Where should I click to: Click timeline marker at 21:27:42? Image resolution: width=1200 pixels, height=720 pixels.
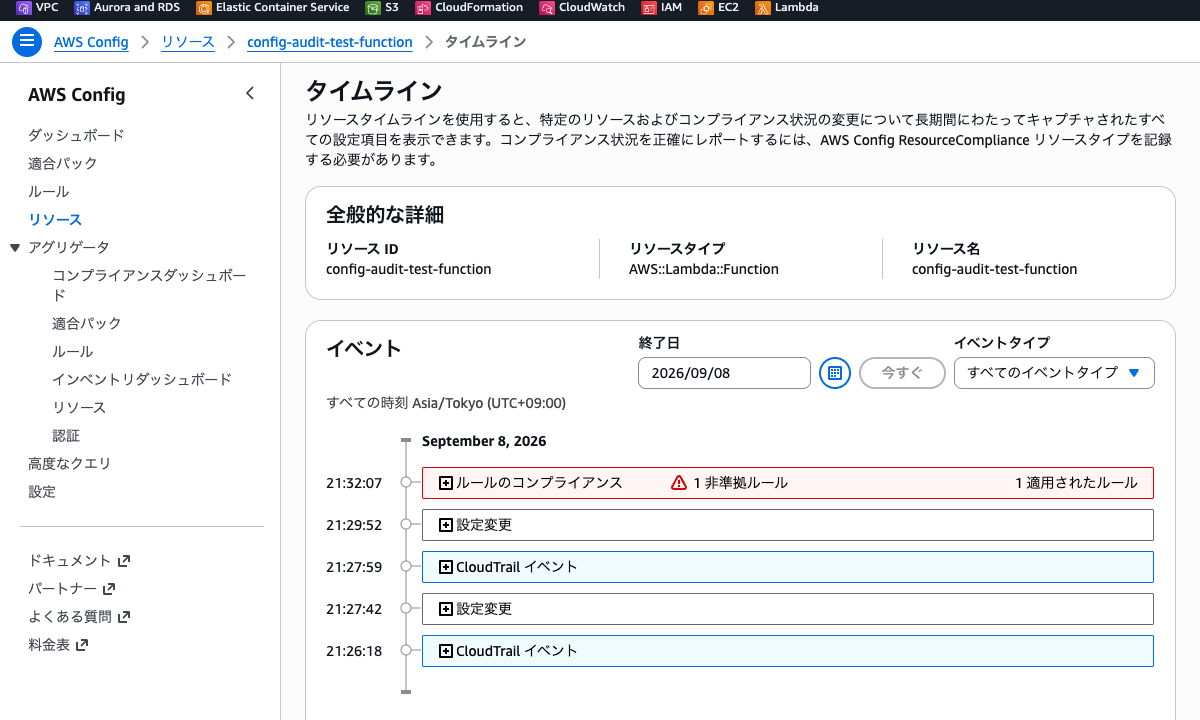405,608
